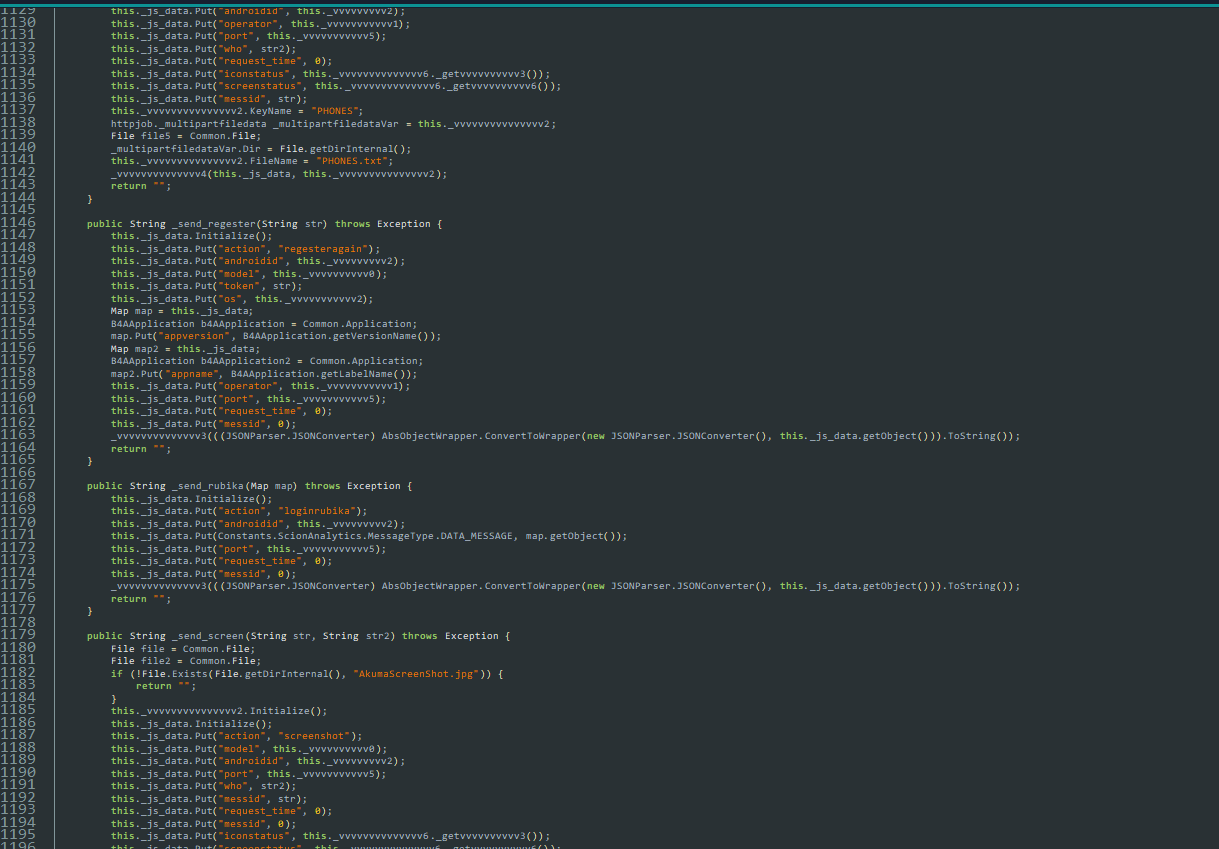This screenshot has width=1219, height=849.
Task: Click the if keyword on line 1182
Action: click(116, 674)
